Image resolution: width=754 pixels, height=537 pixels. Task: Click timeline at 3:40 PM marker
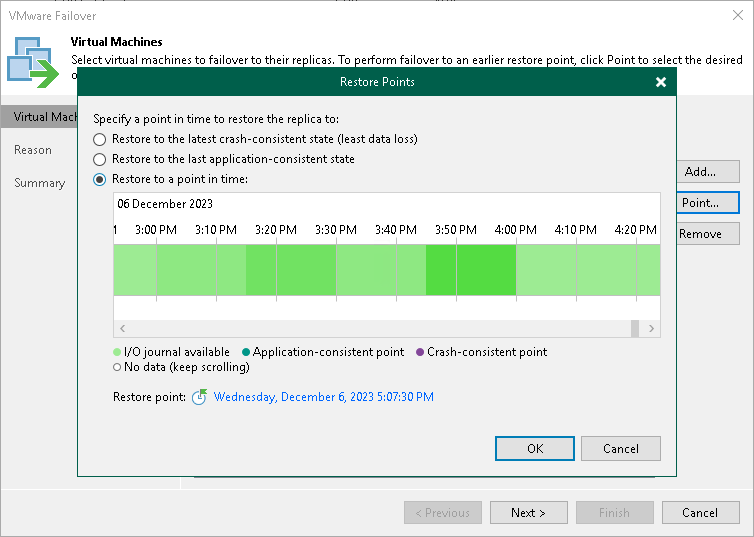pos(396,230)
